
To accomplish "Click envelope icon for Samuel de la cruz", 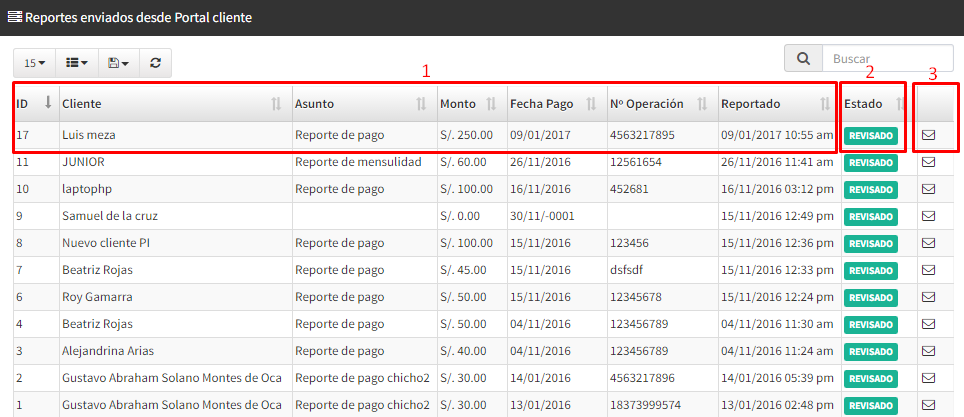I will [928, 216].
